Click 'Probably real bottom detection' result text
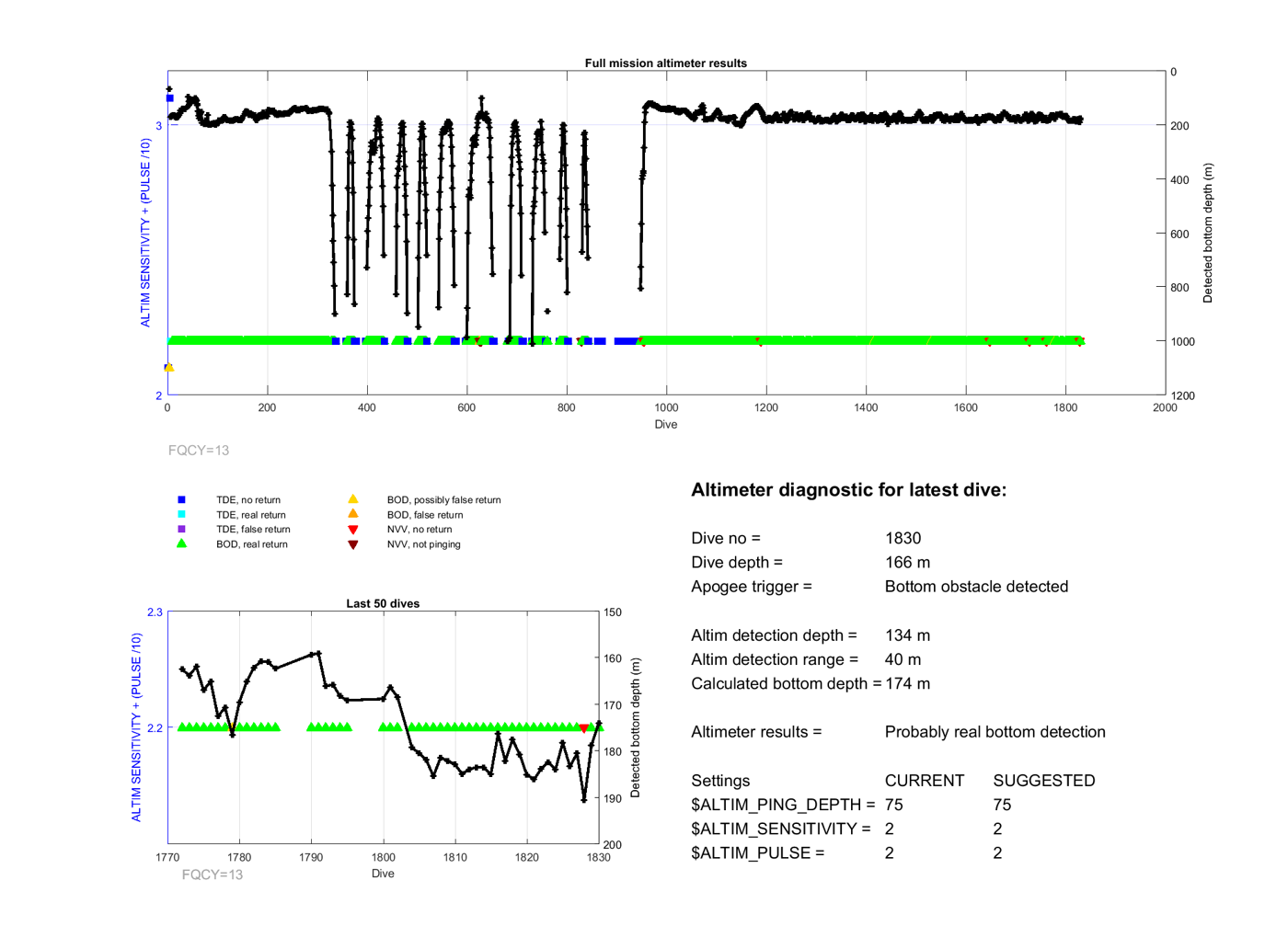The width and height of the screenshot is (1288, 949). [x=995, y=731]
